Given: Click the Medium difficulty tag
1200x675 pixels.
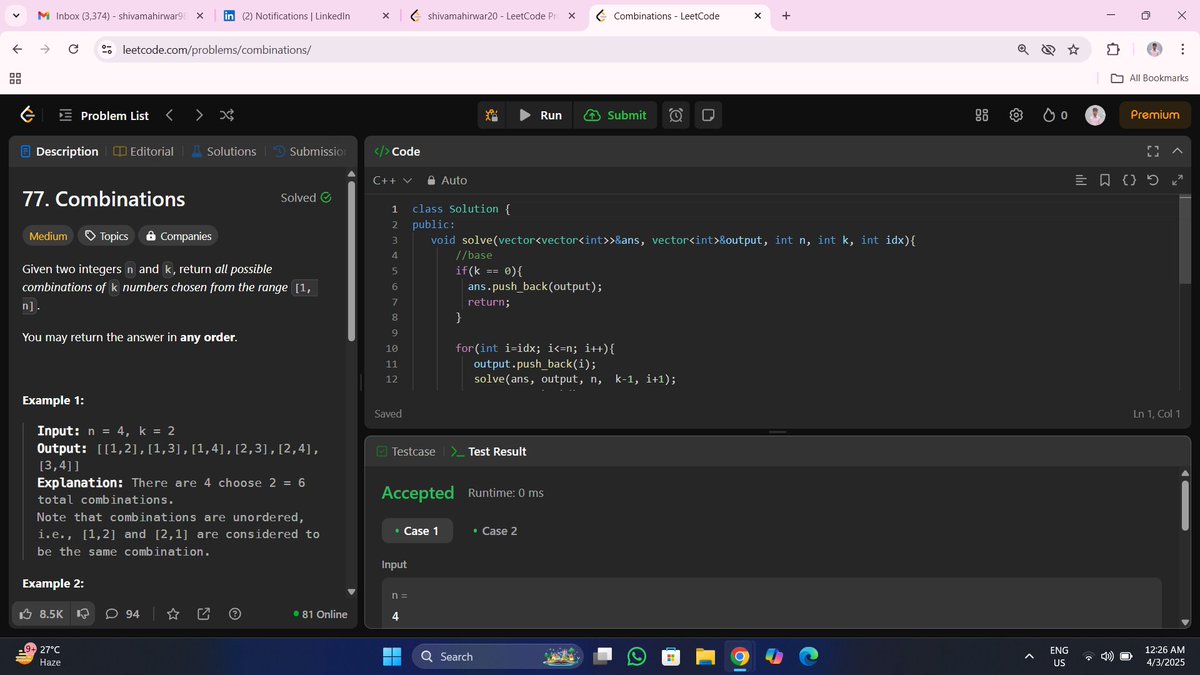Looking at the screenshot, I should pyautogui.click(x=48, y=236).
